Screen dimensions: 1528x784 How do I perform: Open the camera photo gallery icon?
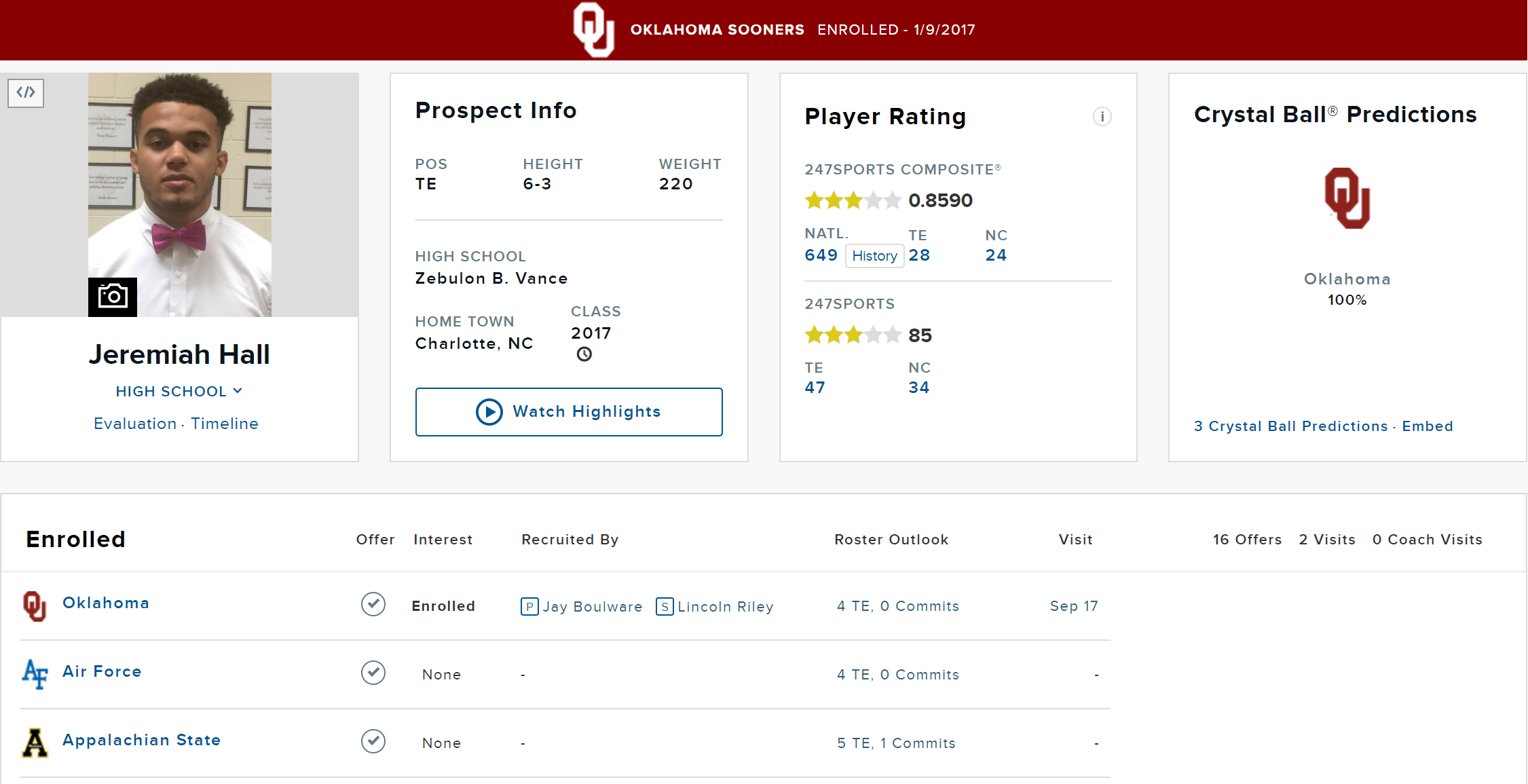click(113, 297)
